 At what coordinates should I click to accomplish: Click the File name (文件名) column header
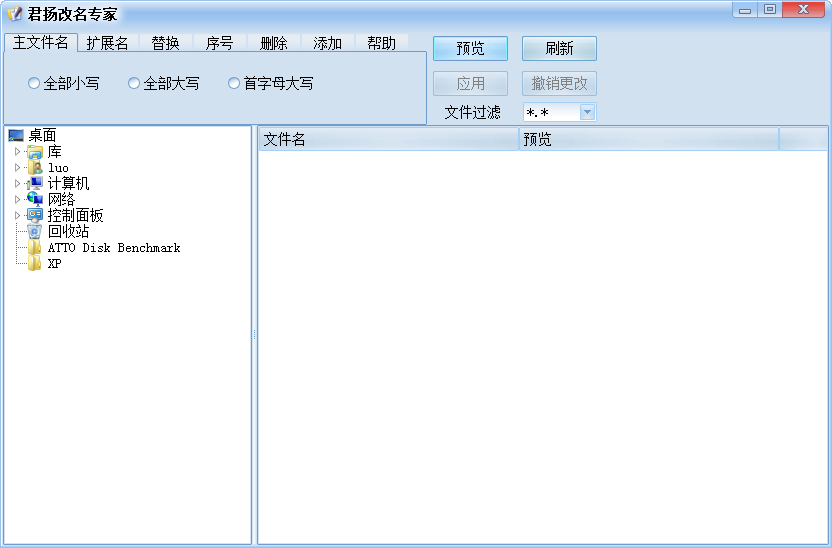[x=388, y=140]
